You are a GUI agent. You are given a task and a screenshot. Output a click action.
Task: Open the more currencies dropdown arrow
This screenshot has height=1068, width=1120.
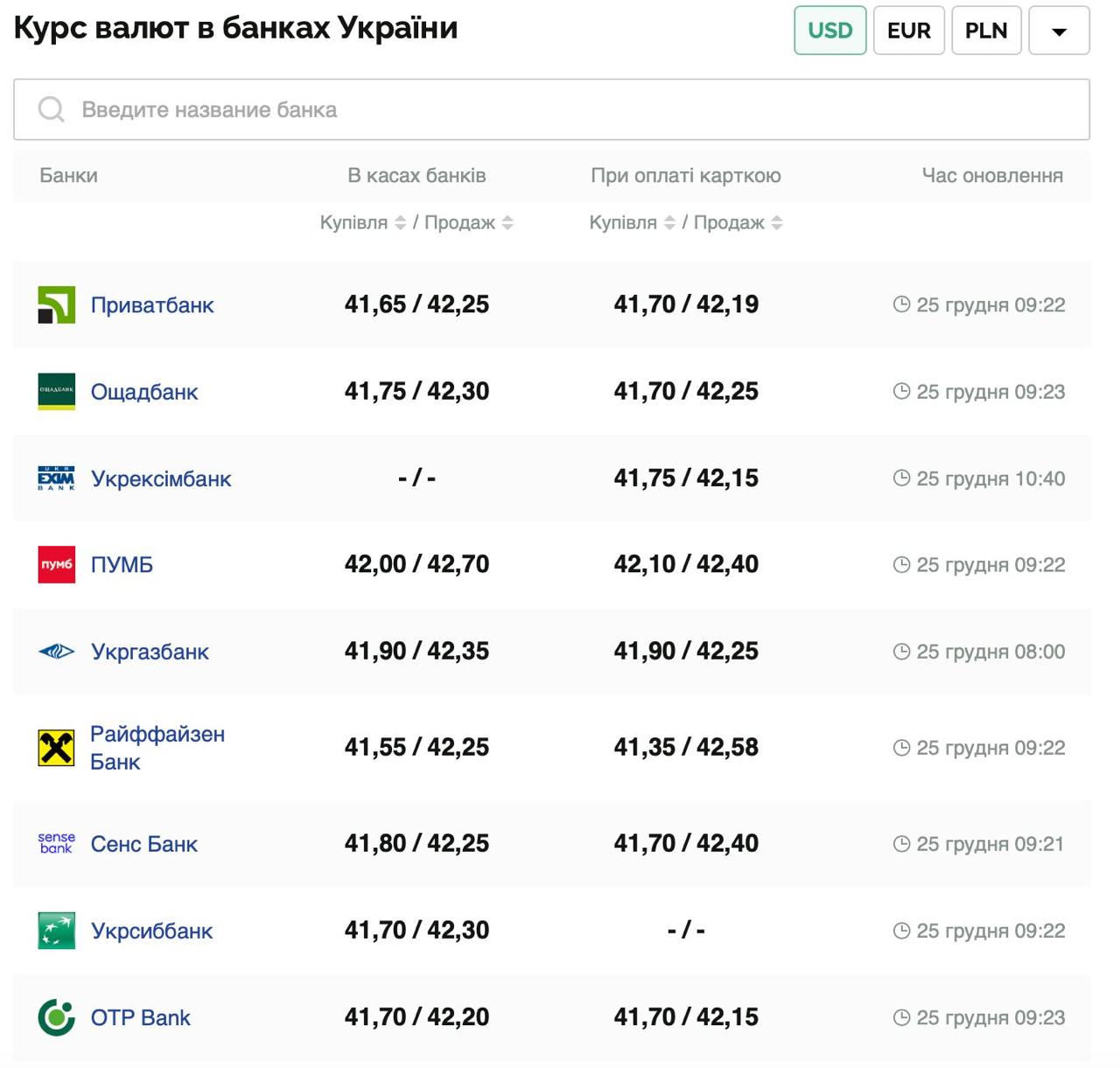point(1059,31)
